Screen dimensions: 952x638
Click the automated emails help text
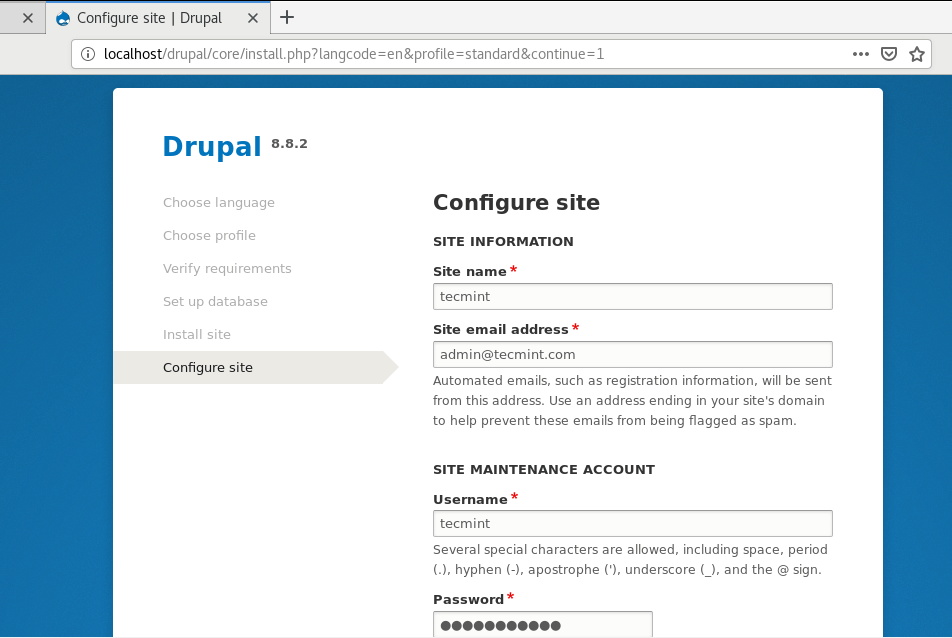point(632,401)
